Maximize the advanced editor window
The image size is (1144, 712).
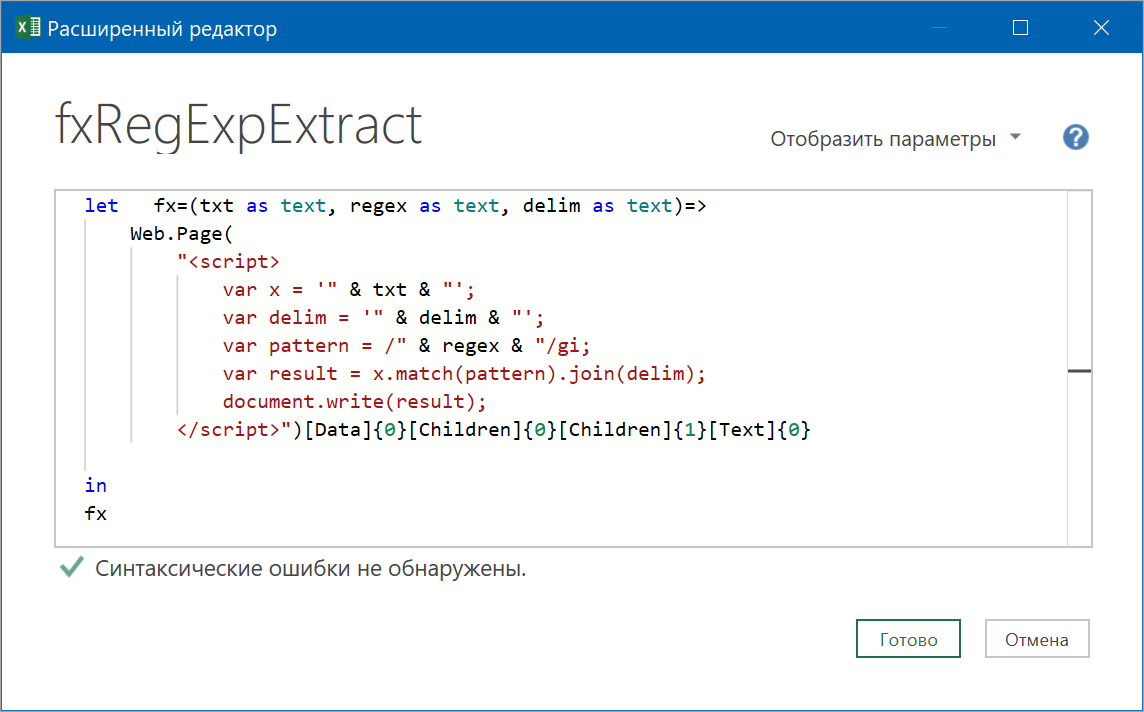tap(1021, 28)
